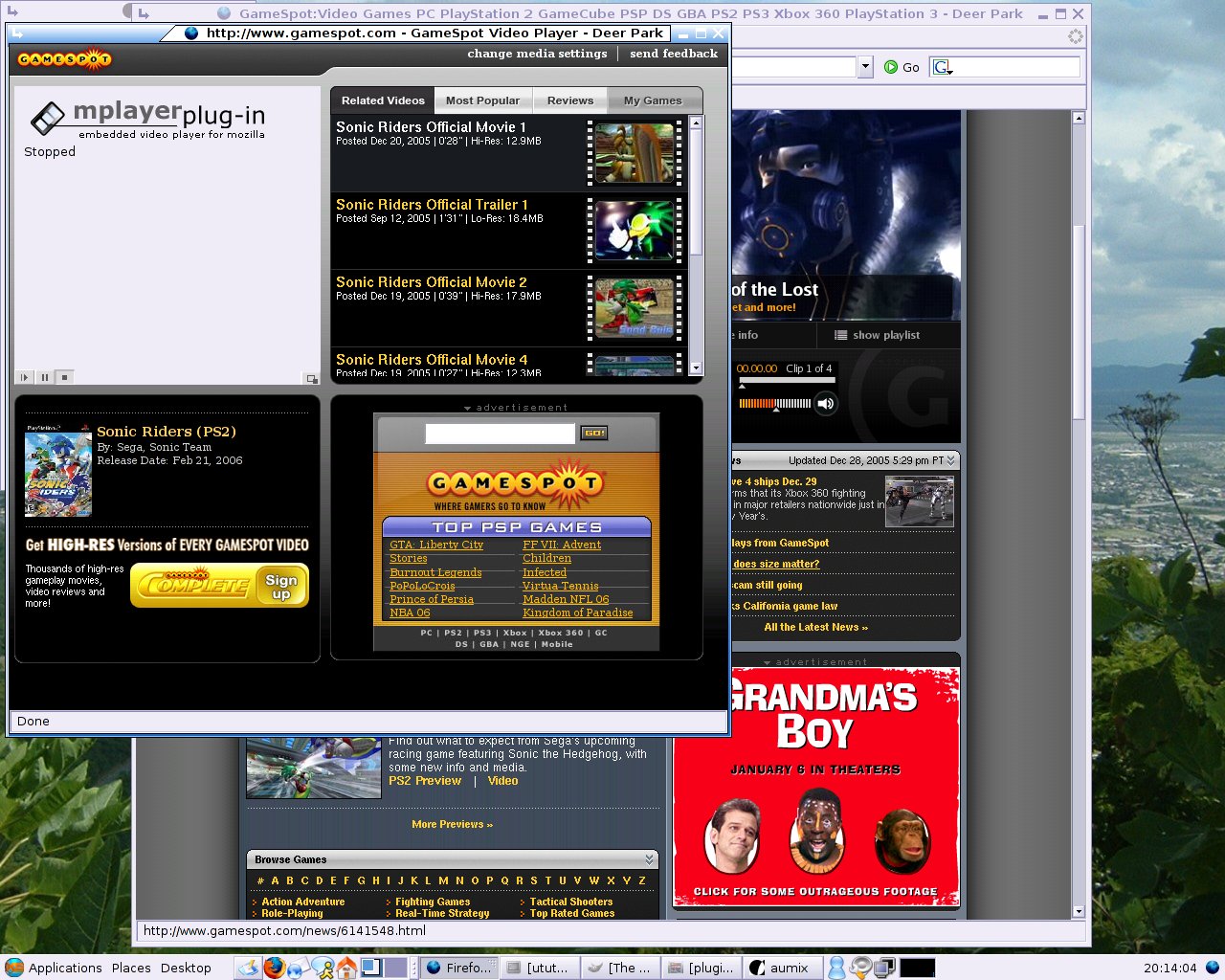
Task: Mute audio with speaker icon
Action: (826, 404)
